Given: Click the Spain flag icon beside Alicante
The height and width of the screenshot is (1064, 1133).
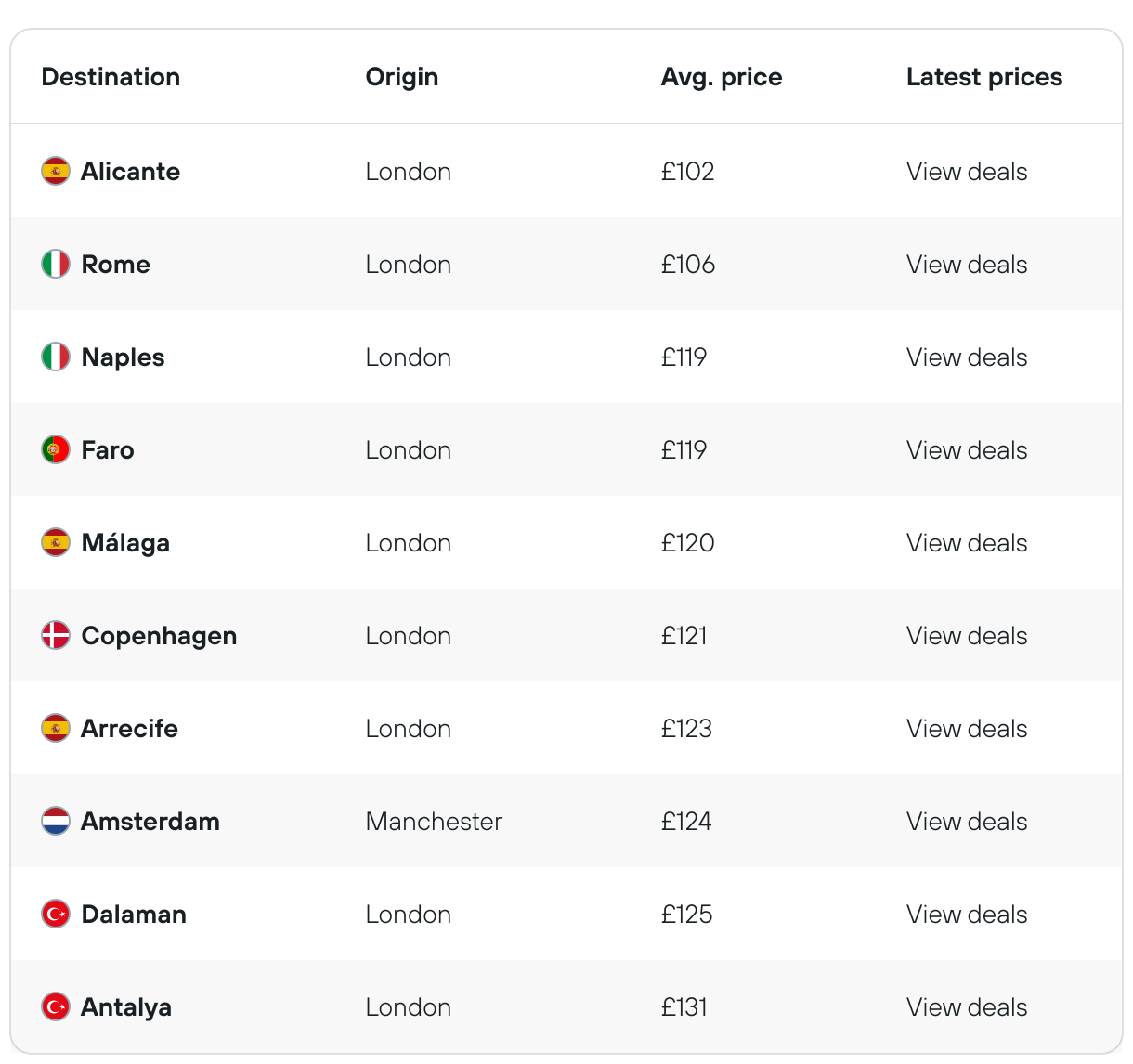Looking at the screenshot, I should (56, 171).
